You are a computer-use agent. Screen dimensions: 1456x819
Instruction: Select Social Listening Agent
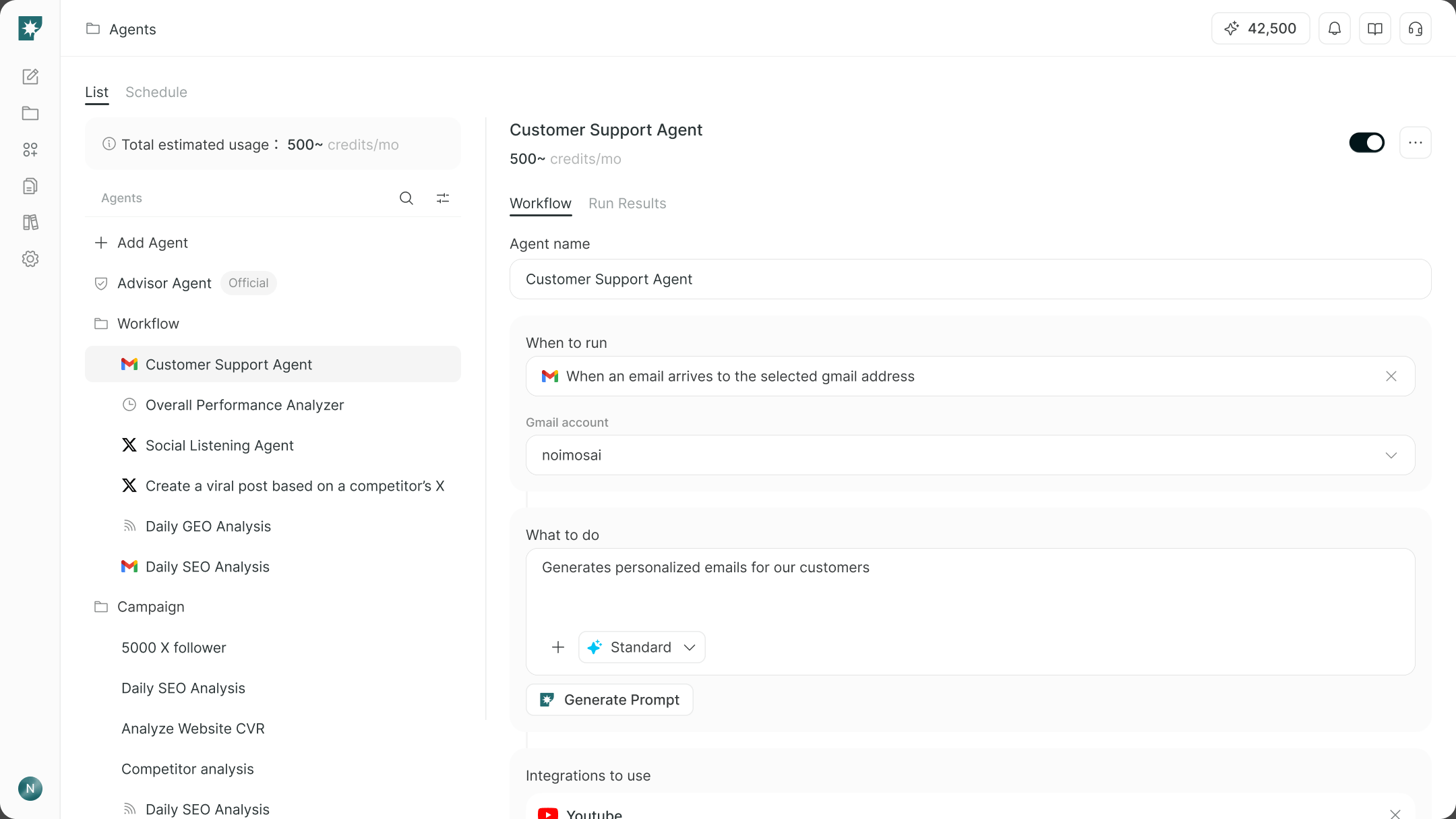click(x=273, y=445)
